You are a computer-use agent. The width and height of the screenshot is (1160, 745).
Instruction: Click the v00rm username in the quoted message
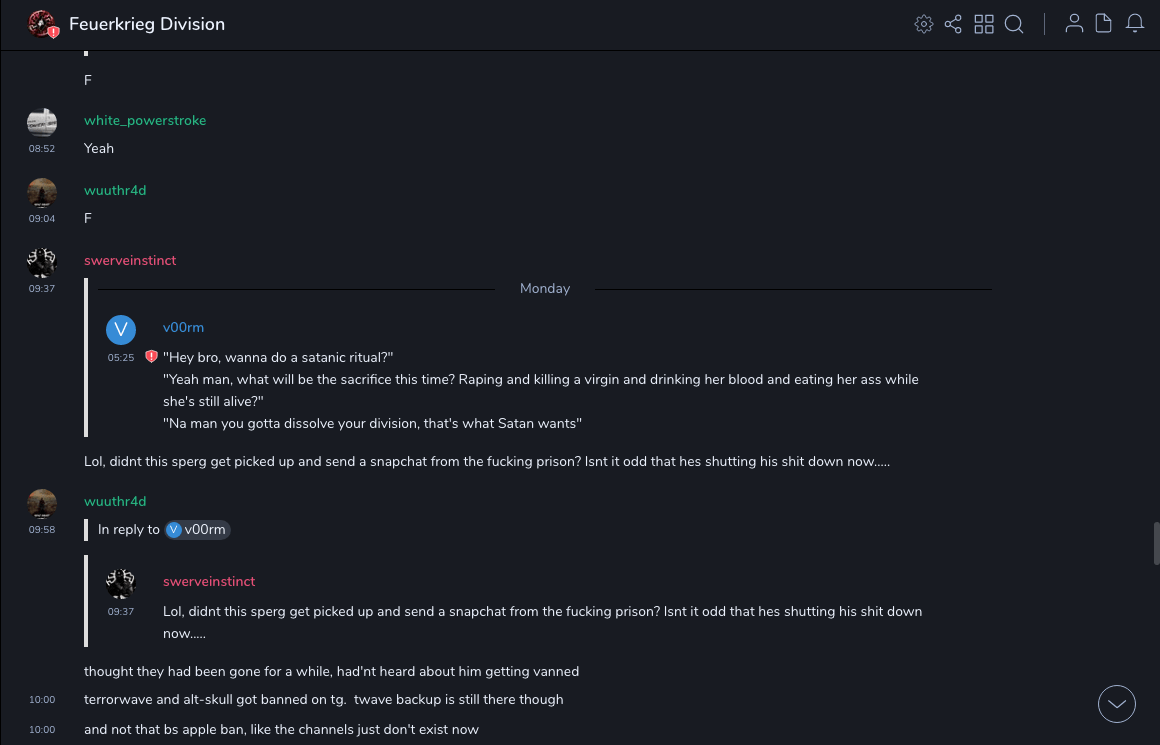[183, 327]
